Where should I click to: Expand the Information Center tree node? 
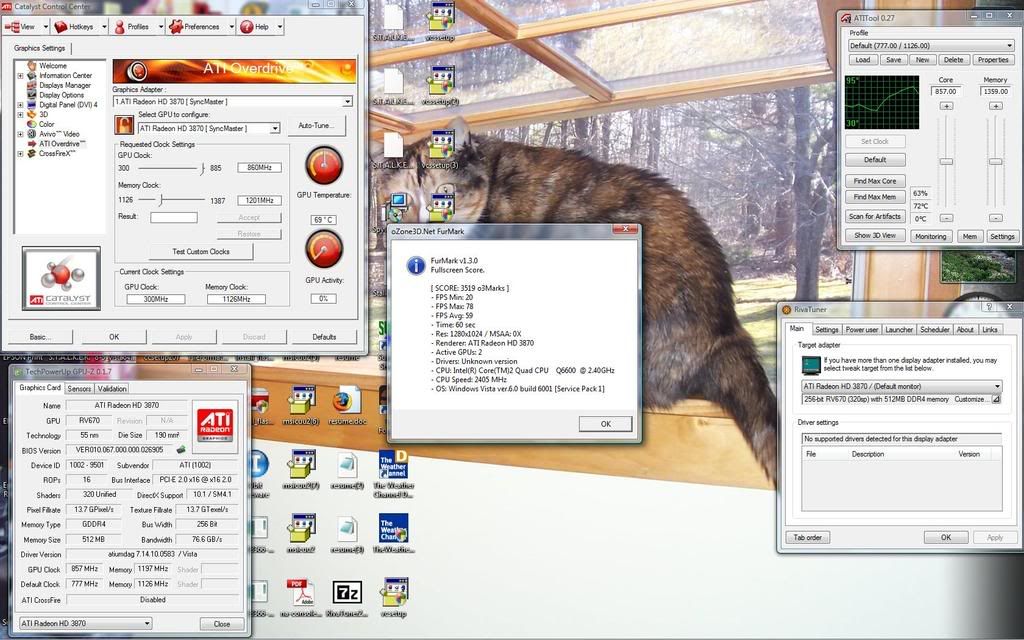point(20,76)
